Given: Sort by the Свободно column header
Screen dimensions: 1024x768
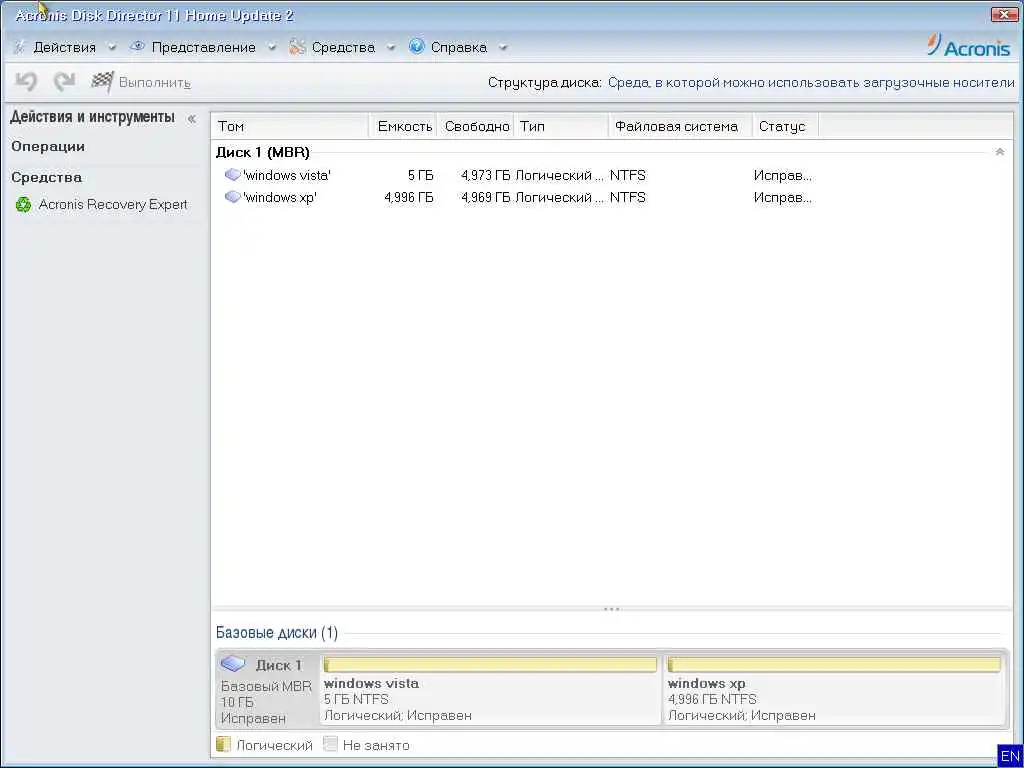Looking at the screenshot, I should pos(476,126).
